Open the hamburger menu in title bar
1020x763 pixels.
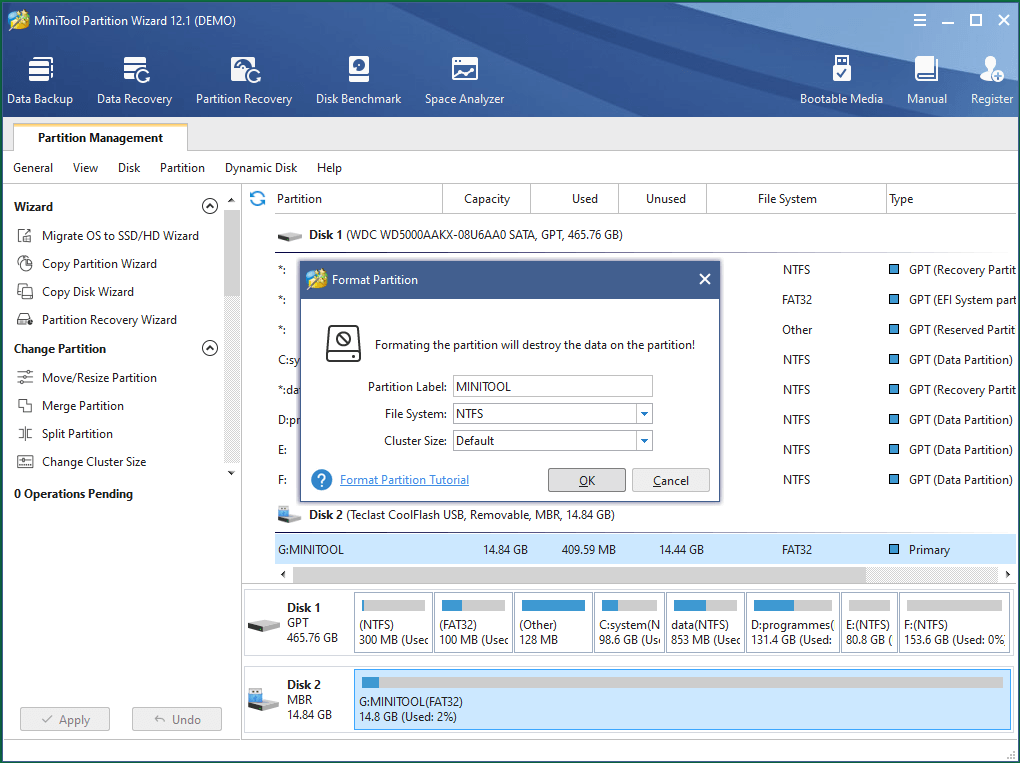coord(920,20)
